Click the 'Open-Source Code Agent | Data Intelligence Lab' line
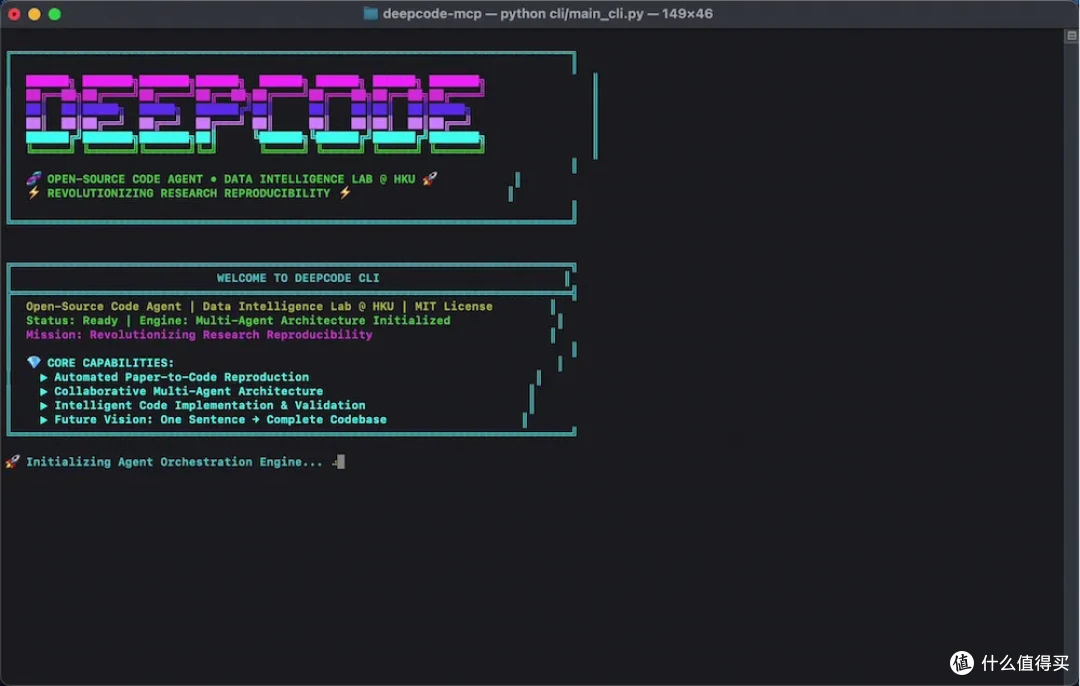This screenshot has width=1080, height=686. 259,306
